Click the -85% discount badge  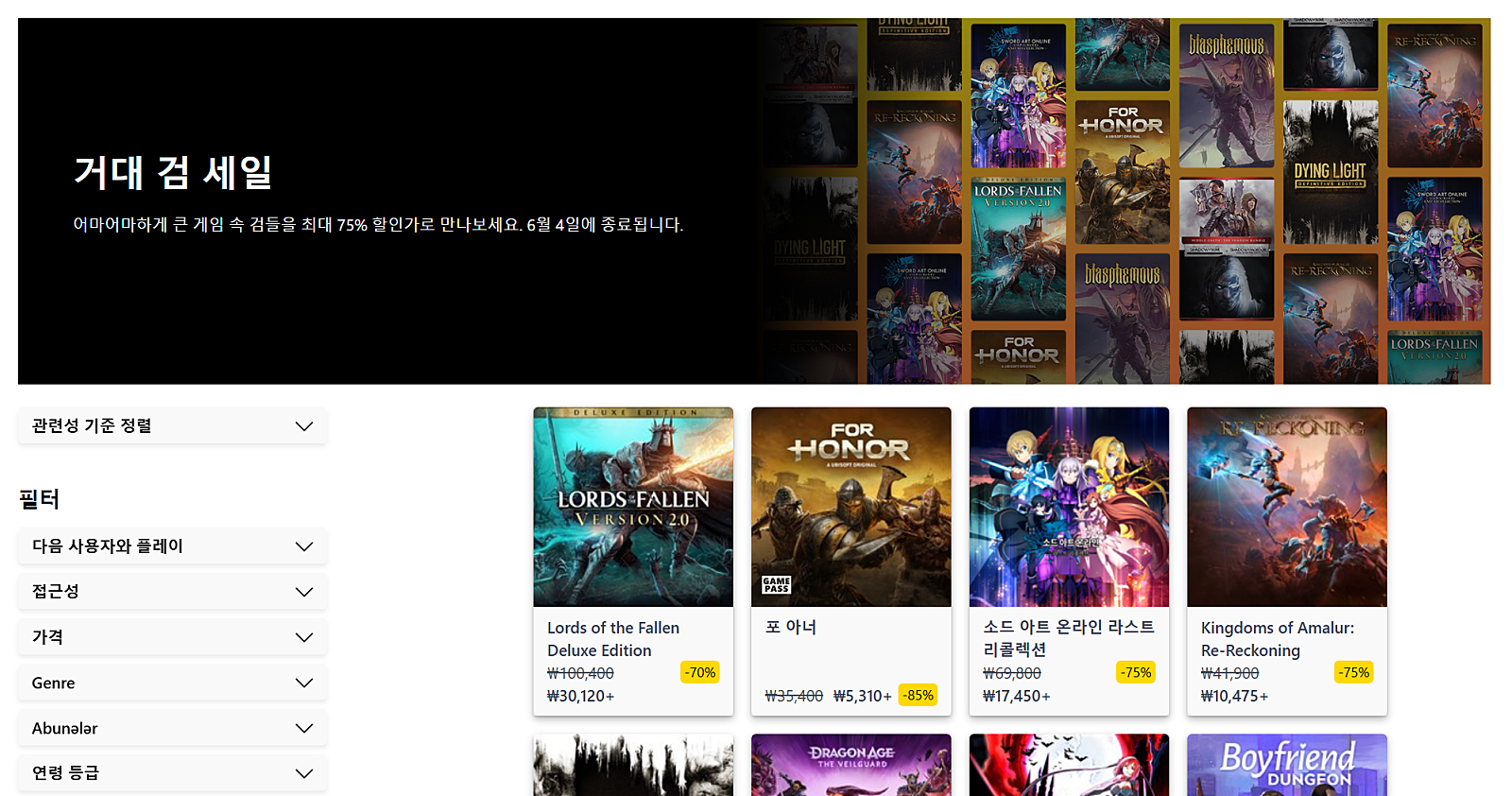click(919, 695)
